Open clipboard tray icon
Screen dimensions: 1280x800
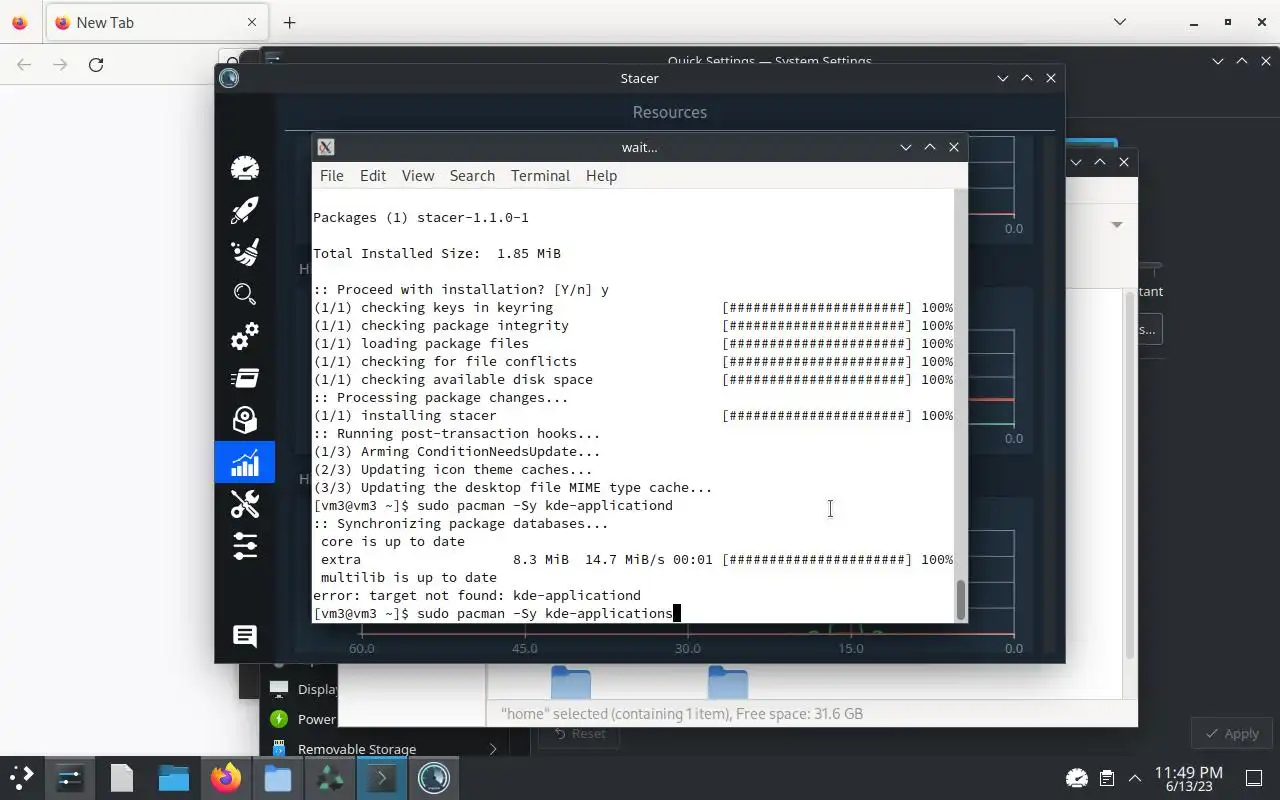point(1106,777)
